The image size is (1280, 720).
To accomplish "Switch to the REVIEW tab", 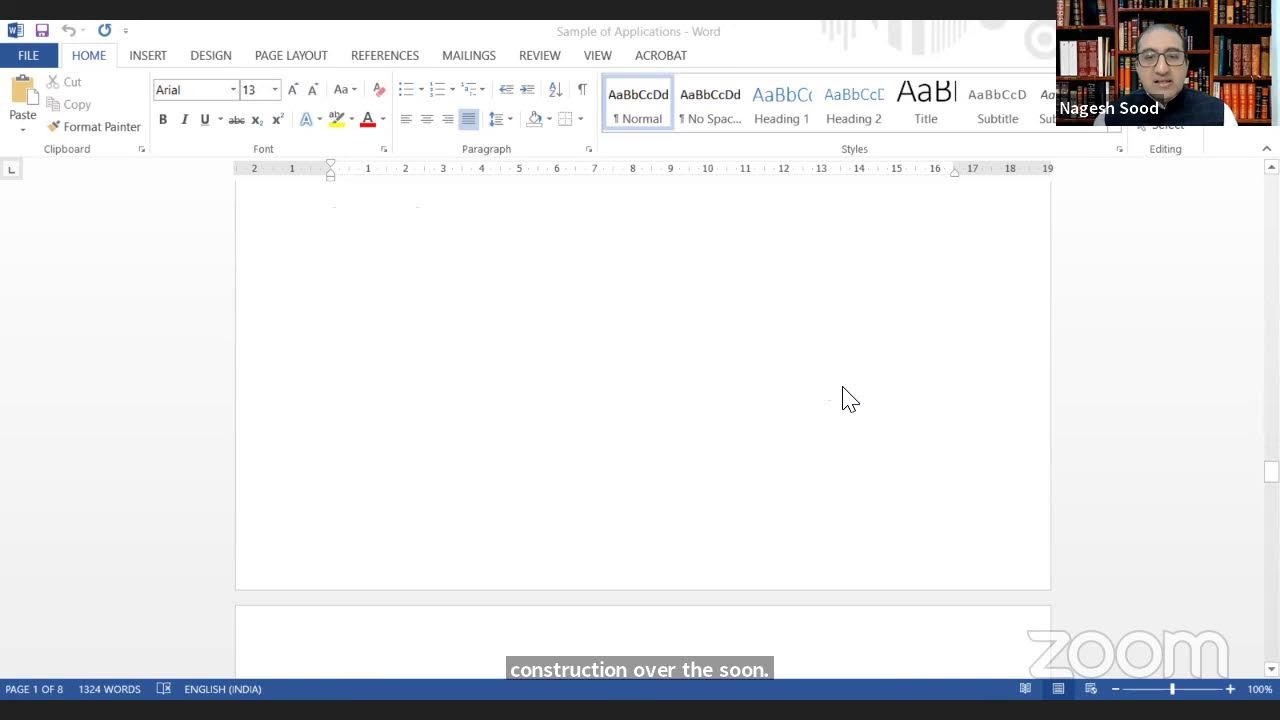I will pyautogui.click(x=540, y=56).
